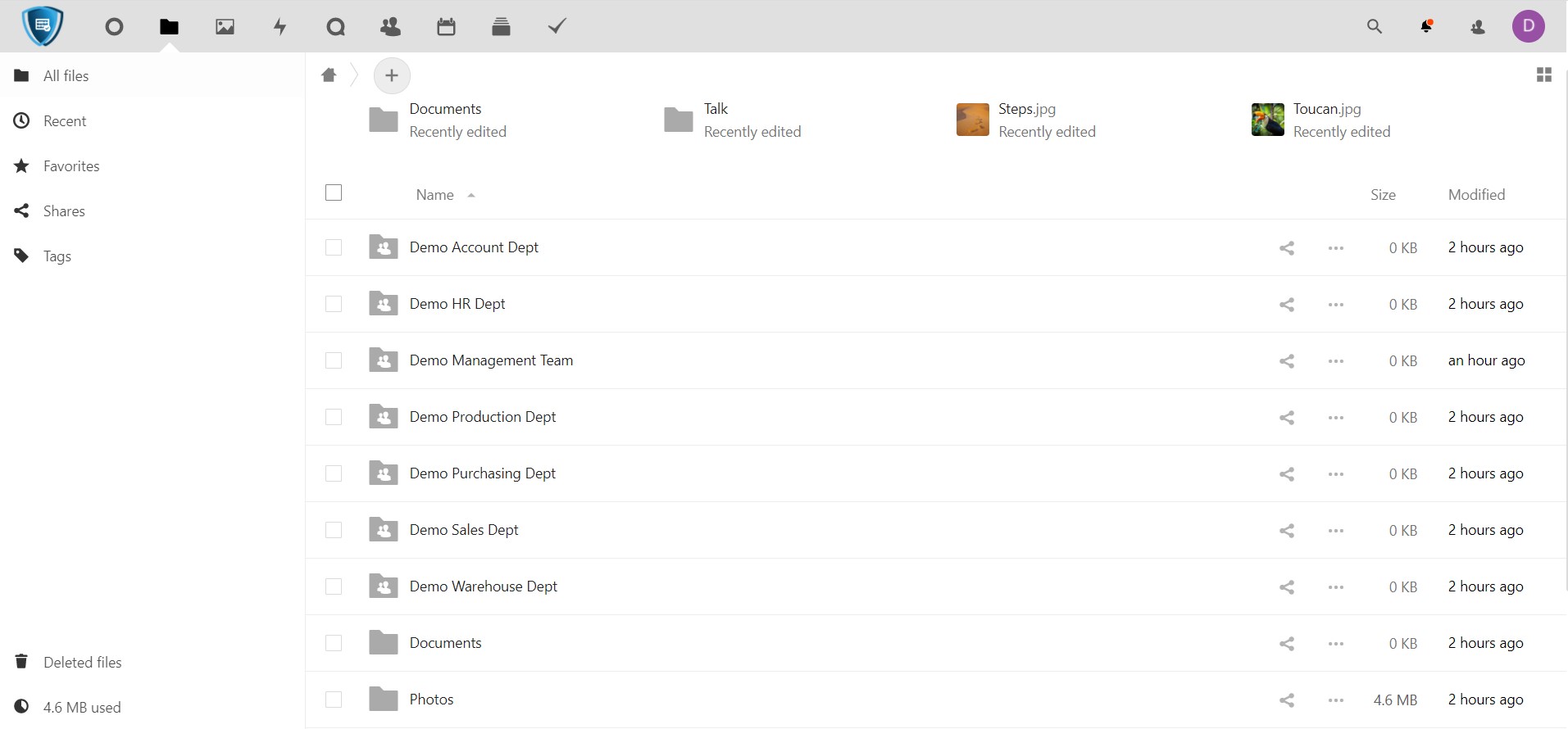Tick the select-all checkbox in header
1568x729 pixels.
(334, 193)
